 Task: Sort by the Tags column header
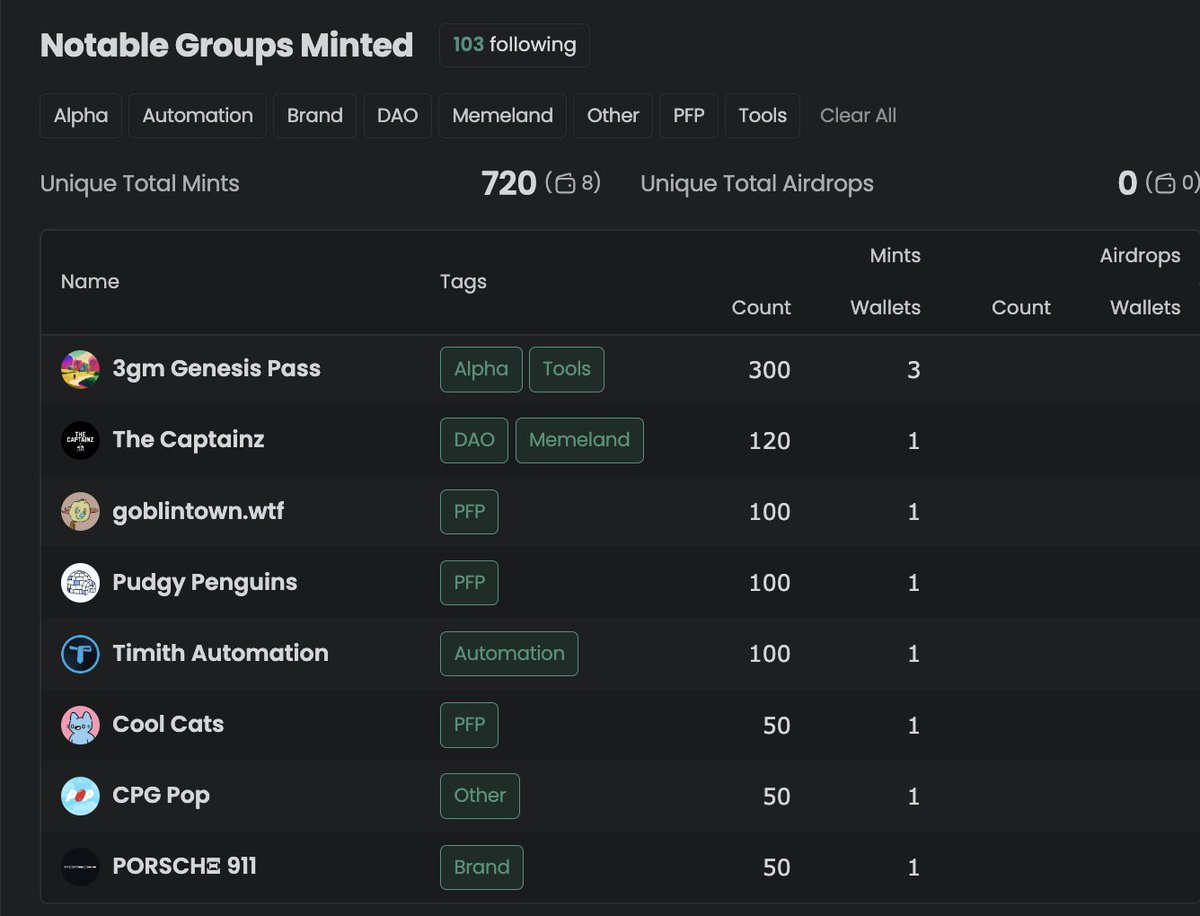tap(463, 282)
